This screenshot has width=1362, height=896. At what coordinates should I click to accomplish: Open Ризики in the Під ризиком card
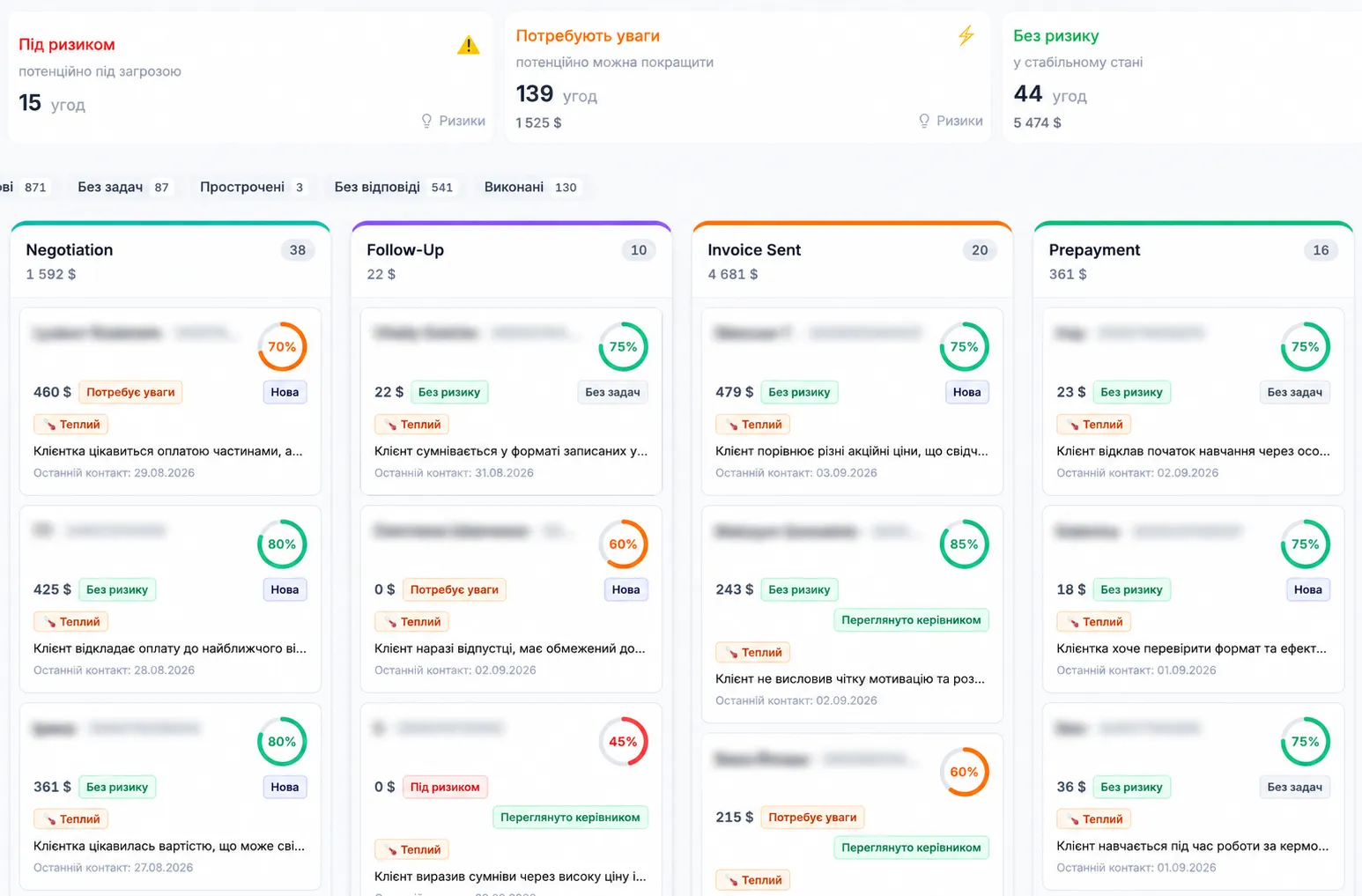(x=453, y=121)
